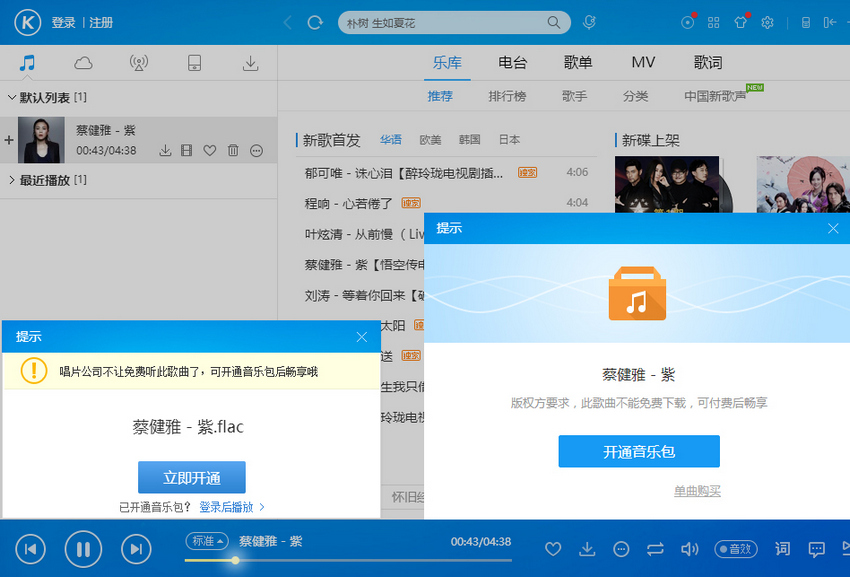This screenshot has height=577, width=850.
Task: Open the skin/theme shirt icon at top
Action: coord(740,22)
